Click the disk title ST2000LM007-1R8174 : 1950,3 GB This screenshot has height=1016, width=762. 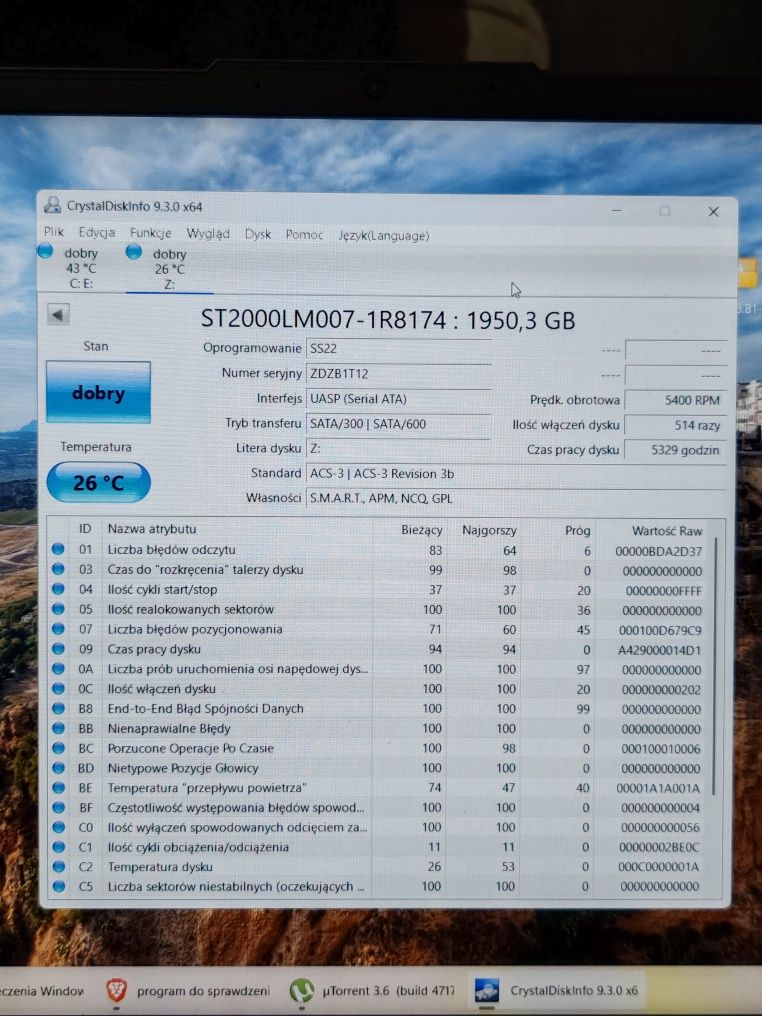click(387, 319)
